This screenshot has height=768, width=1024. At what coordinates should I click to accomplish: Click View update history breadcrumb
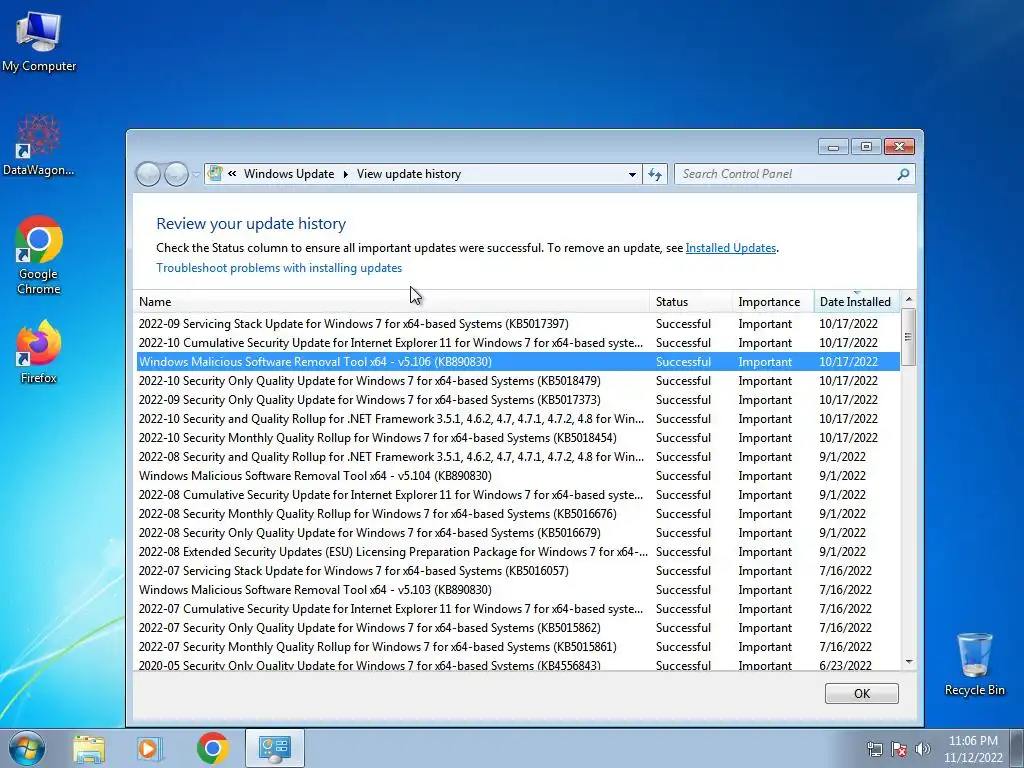click(x=409, y=174)
